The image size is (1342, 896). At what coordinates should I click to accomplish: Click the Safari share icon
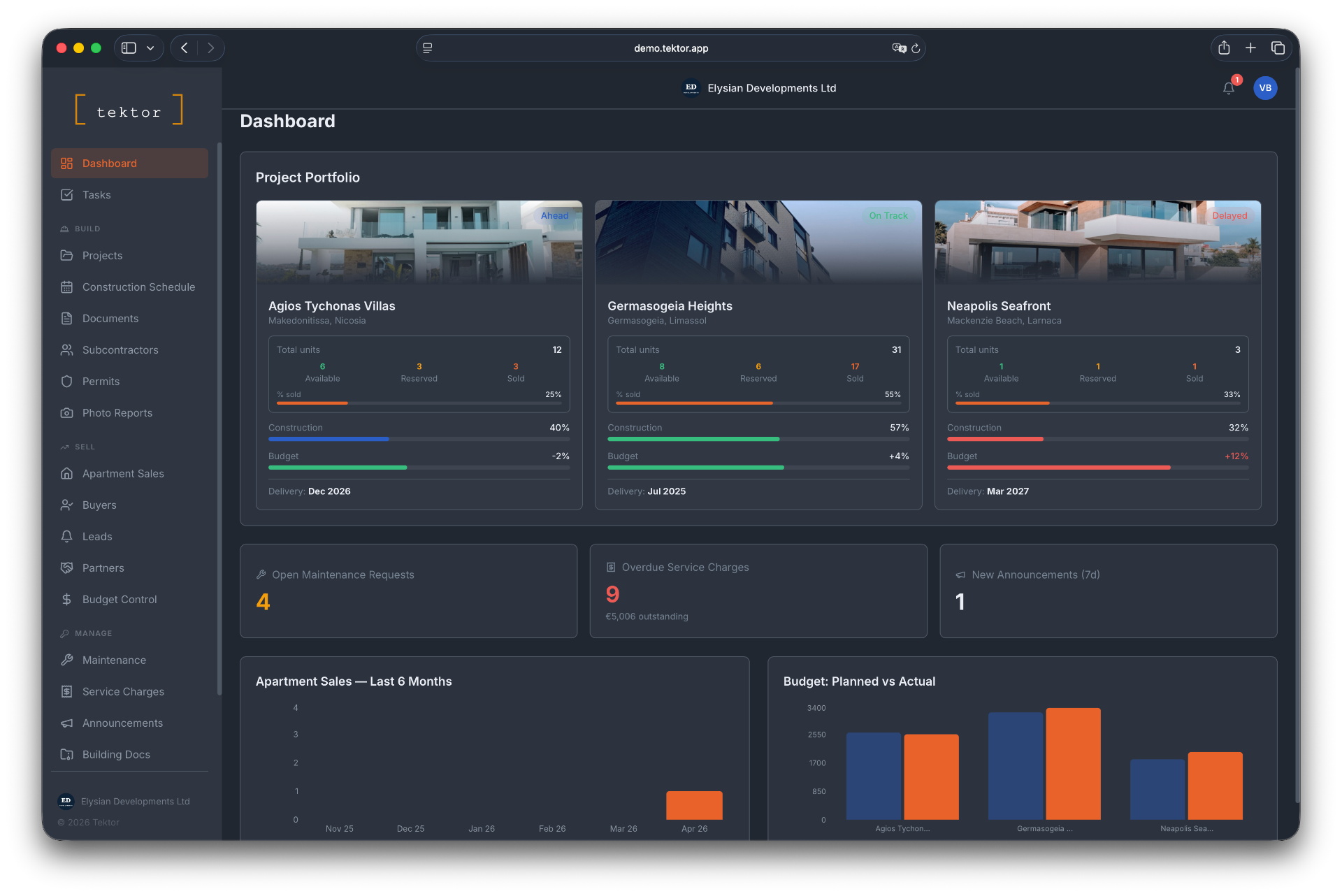[x=1223, y=48]
